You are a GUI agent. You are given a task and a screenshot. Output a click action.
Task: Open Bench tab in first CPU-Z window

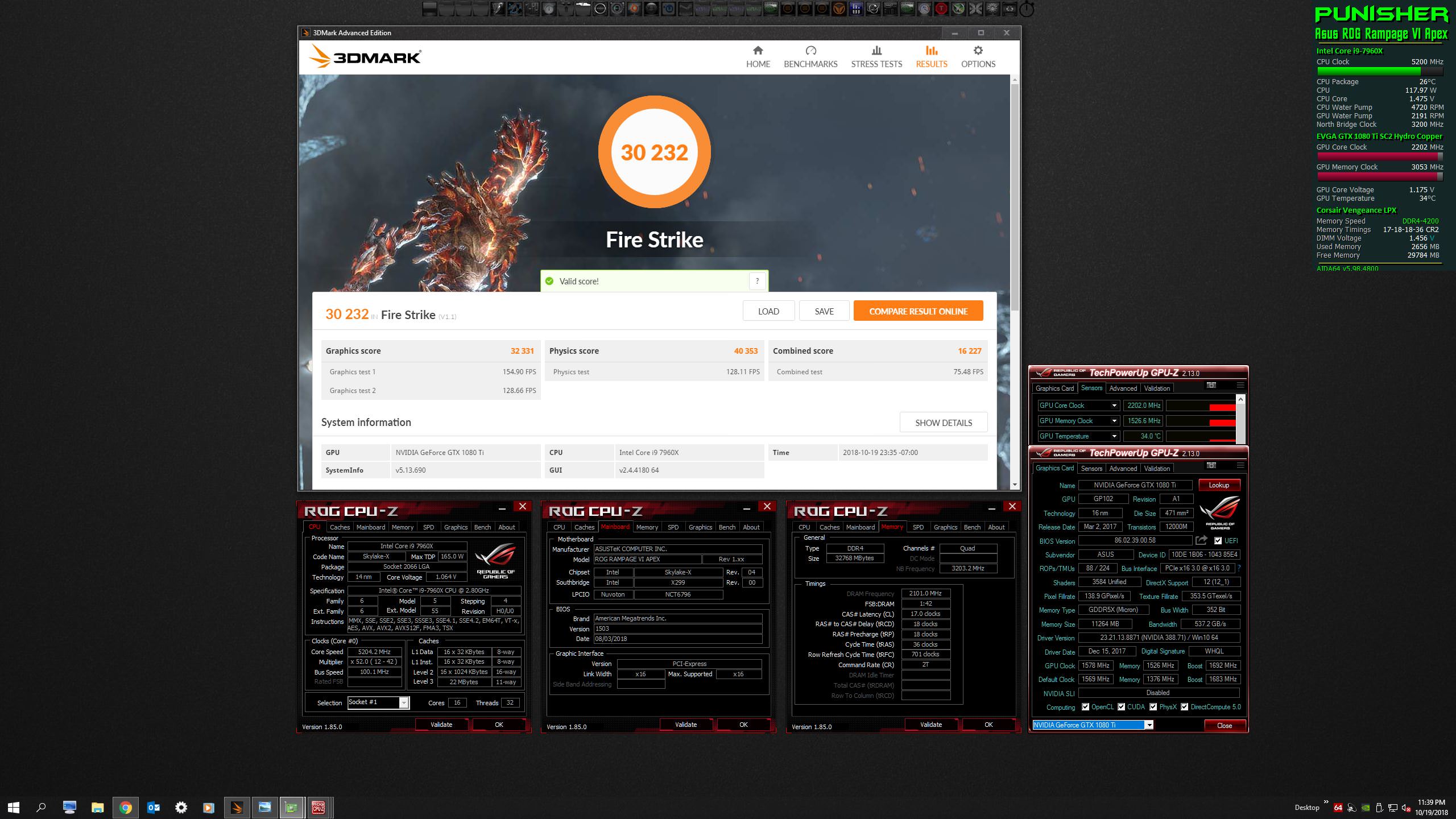482,527
